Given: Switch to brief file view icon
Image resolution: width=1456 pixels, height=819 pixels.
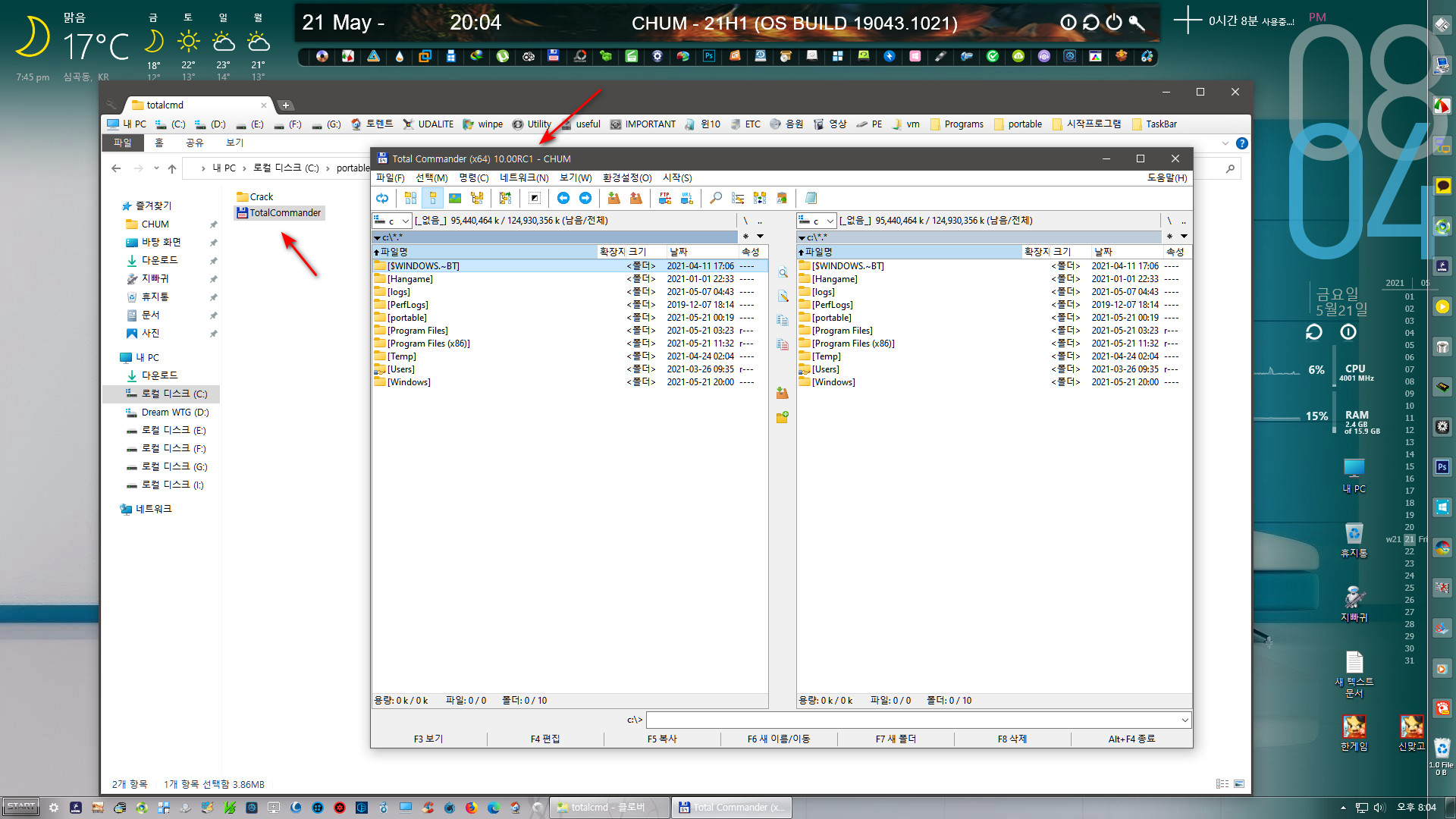Looking at the screenshot, I should point(410,199).
